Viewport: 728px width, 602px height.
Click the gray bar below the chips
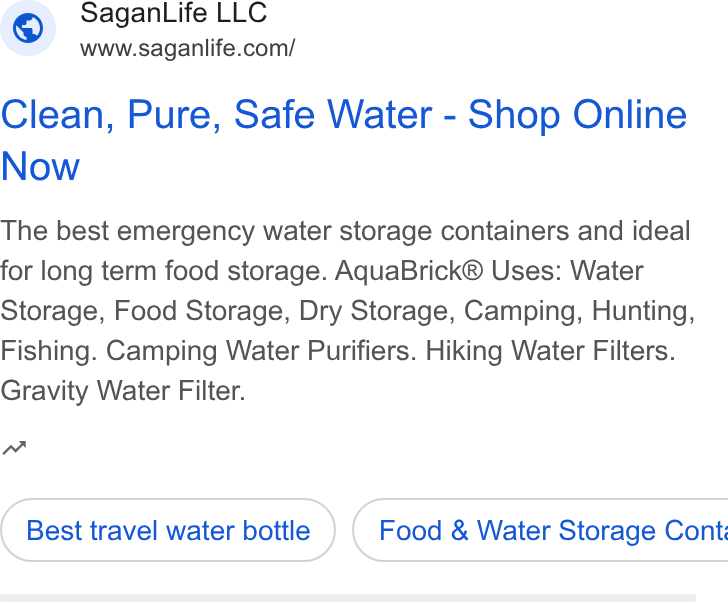348,598
